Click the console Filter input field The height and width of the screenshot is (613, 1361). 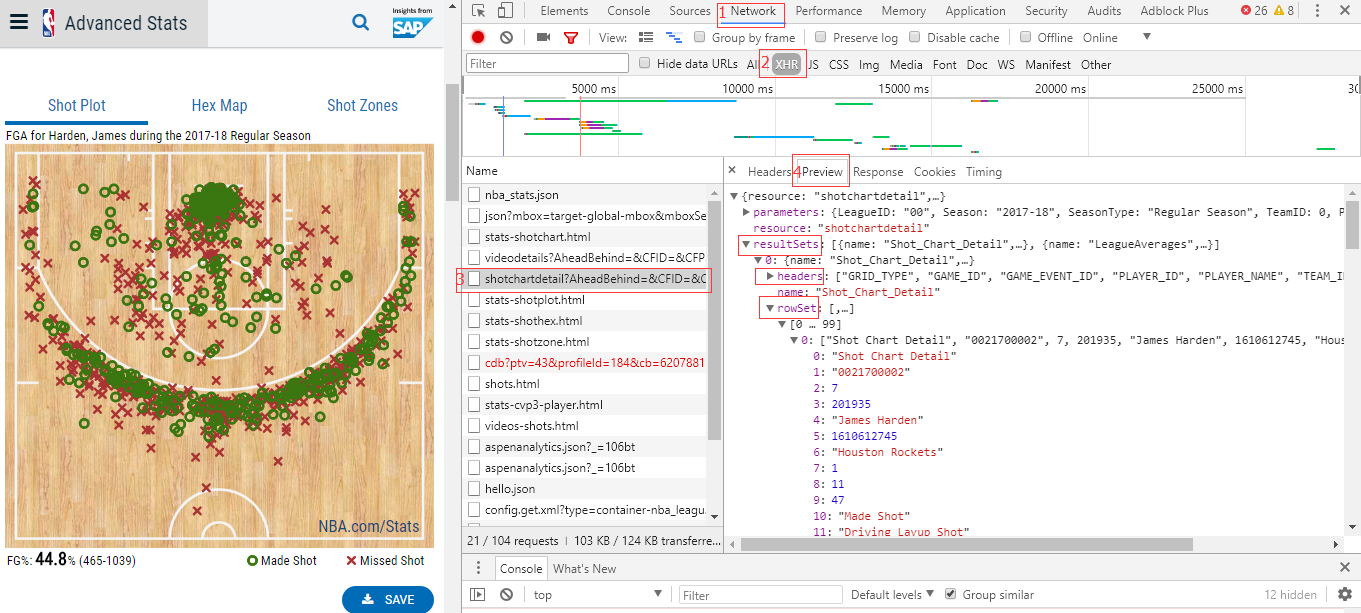coord(758,595)
